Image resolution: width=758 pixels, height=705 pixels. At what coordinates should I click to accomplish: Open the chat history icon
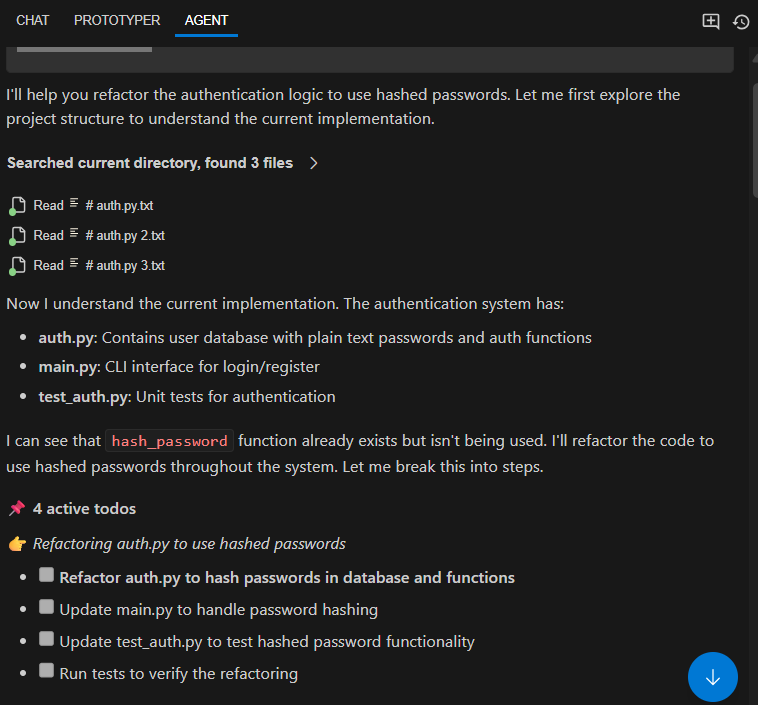point(741,21)
